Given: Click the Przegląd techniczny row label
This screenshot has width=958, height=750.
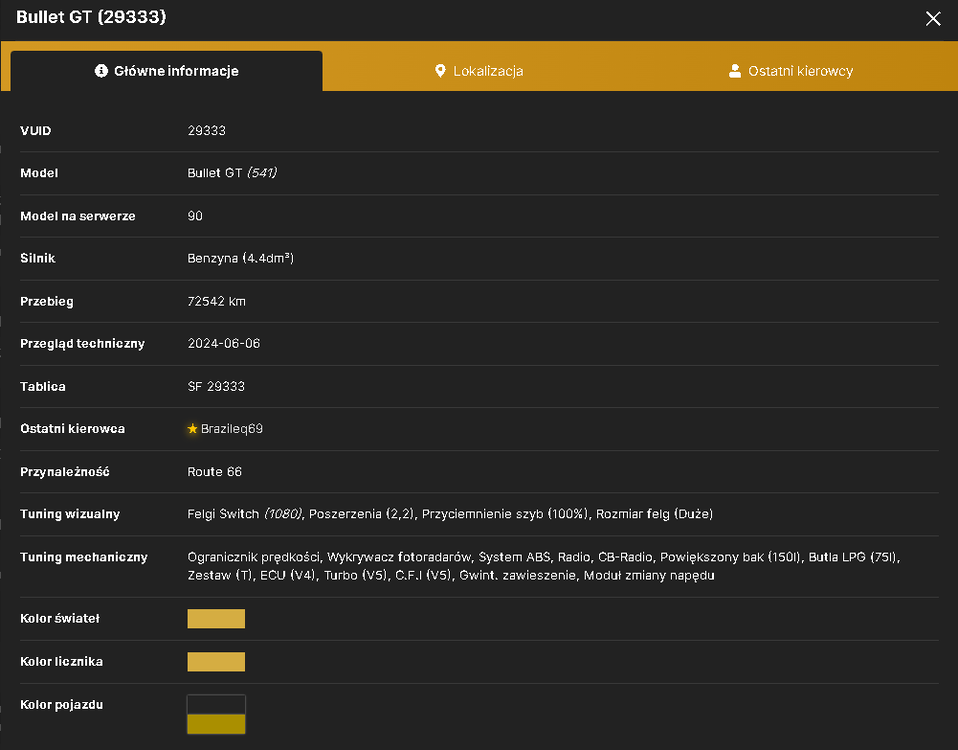Looking at the screenshot, I should coord(82,344).
